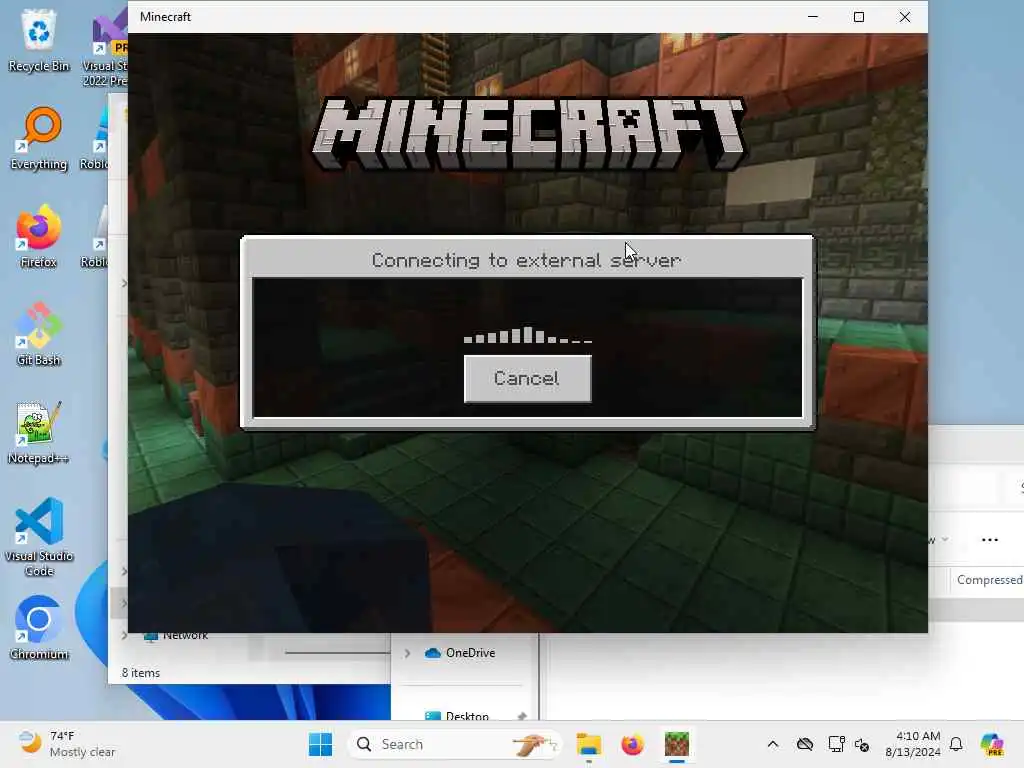Image resolution: width=1024 pixels, height=768 pixels.
Task: Open the Windows Start menu
Action: tap(320, 744)
